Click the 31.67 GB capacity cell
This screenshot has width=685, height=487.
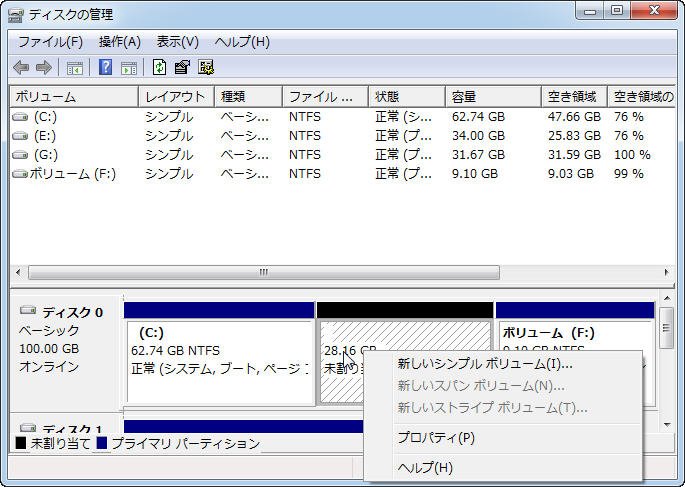pos(478,155)
